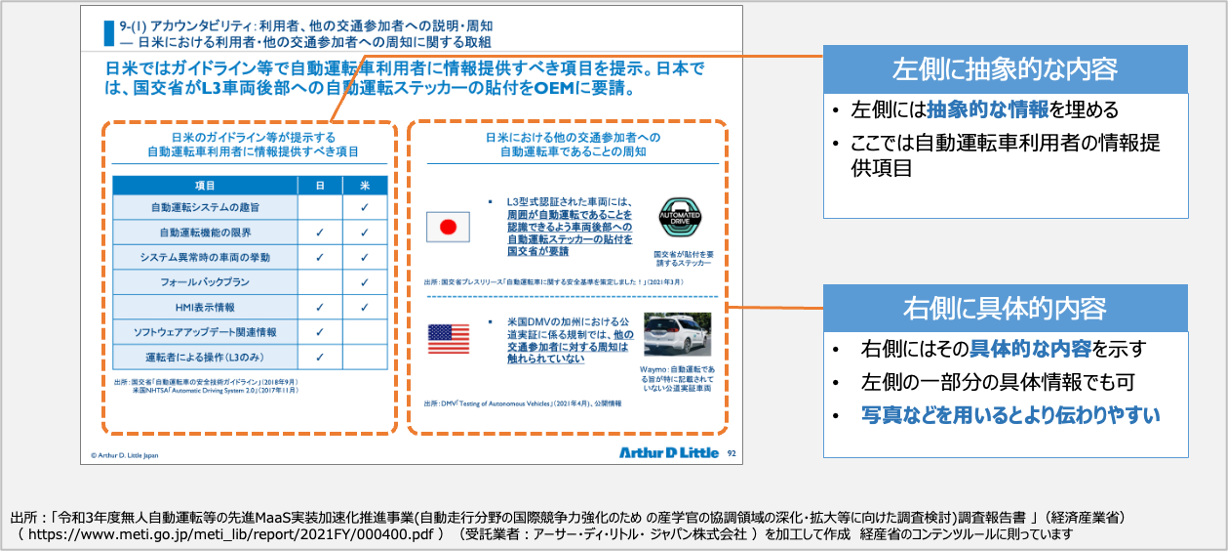Image resolution: width=1228 pixels, height=552 pixels.
Task: Select the 項目 table header cell
Action: coord(204,185)
